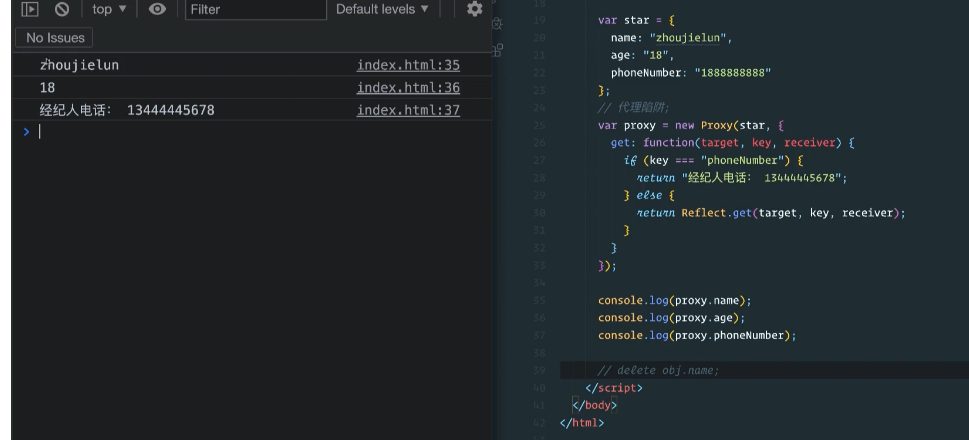Click line number 19 in editor gutter
Image resolution: width=969 pixels, height=440 pixels.
coord(539,20)
